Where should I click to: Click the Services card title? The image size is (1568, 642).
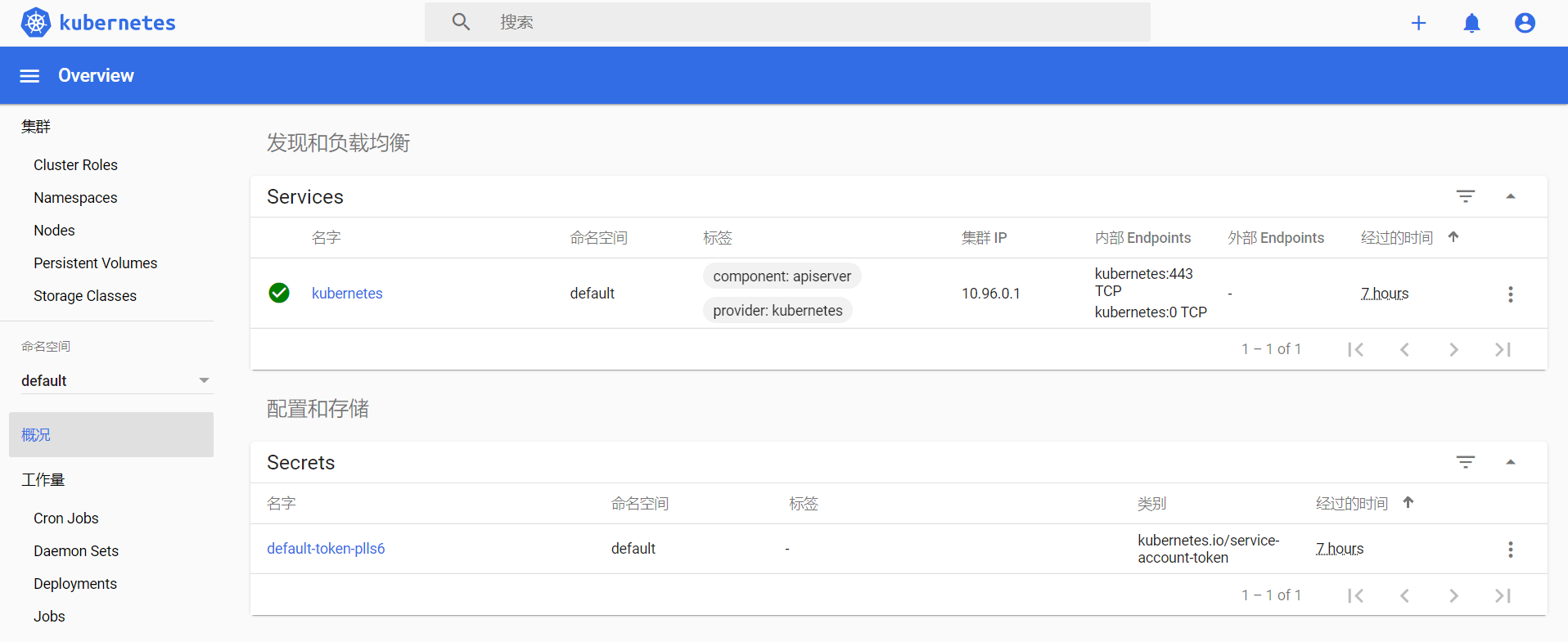[x=304, y=197]
